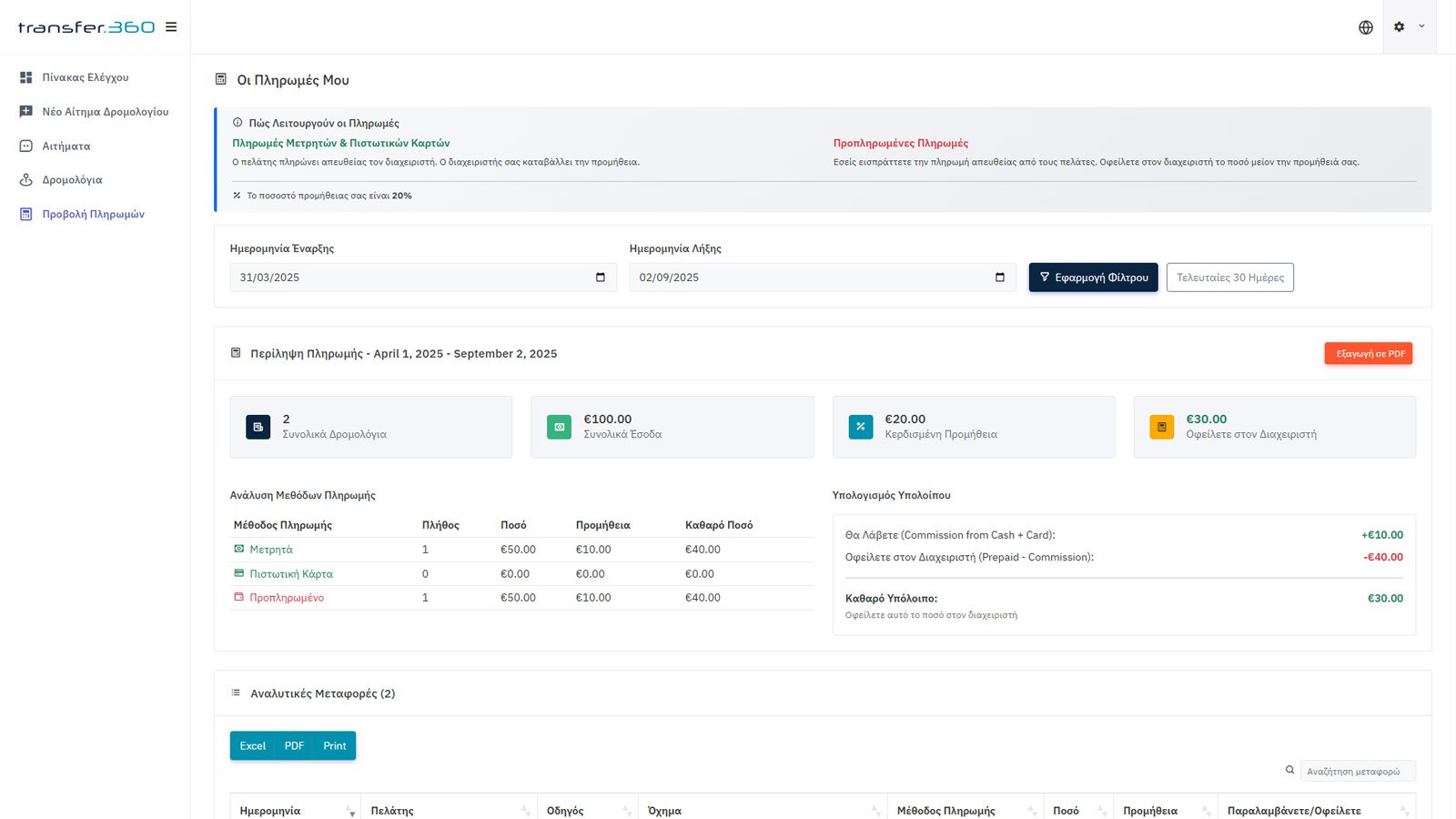Go to Νέο Αίτημα Δρομολογίου
Image resolution: width=1456 pixels, height=819 pixels.
point(105,112)
